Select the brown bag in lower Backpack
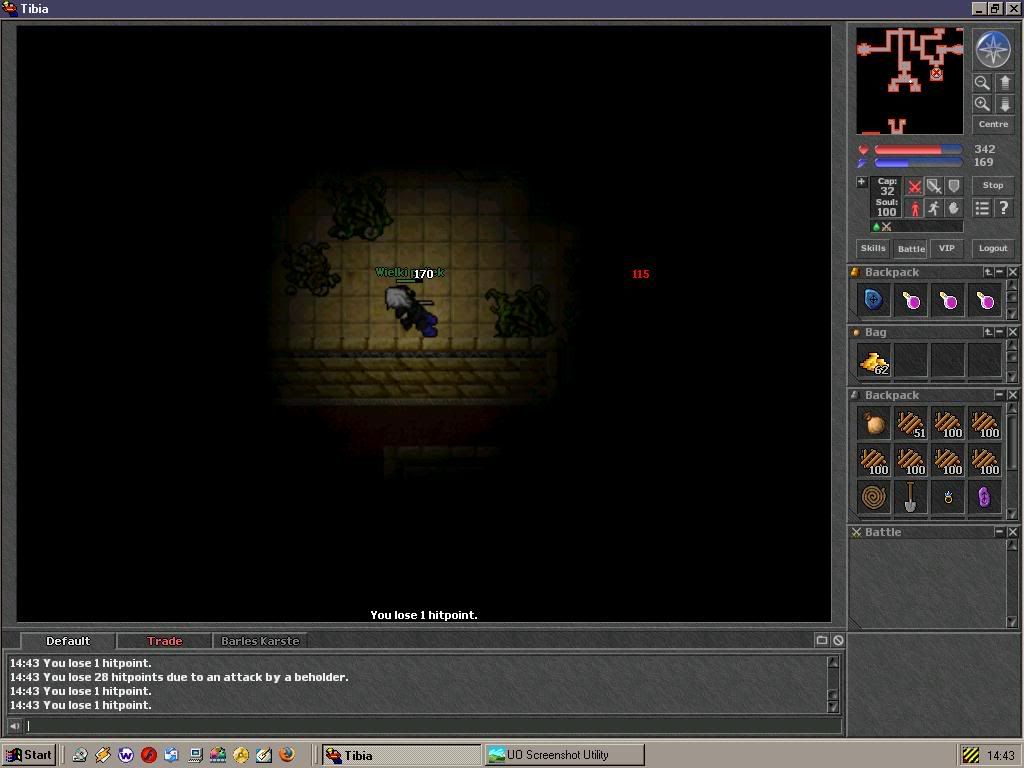This screenshot has width=1024, height=768. coord(874,423)
